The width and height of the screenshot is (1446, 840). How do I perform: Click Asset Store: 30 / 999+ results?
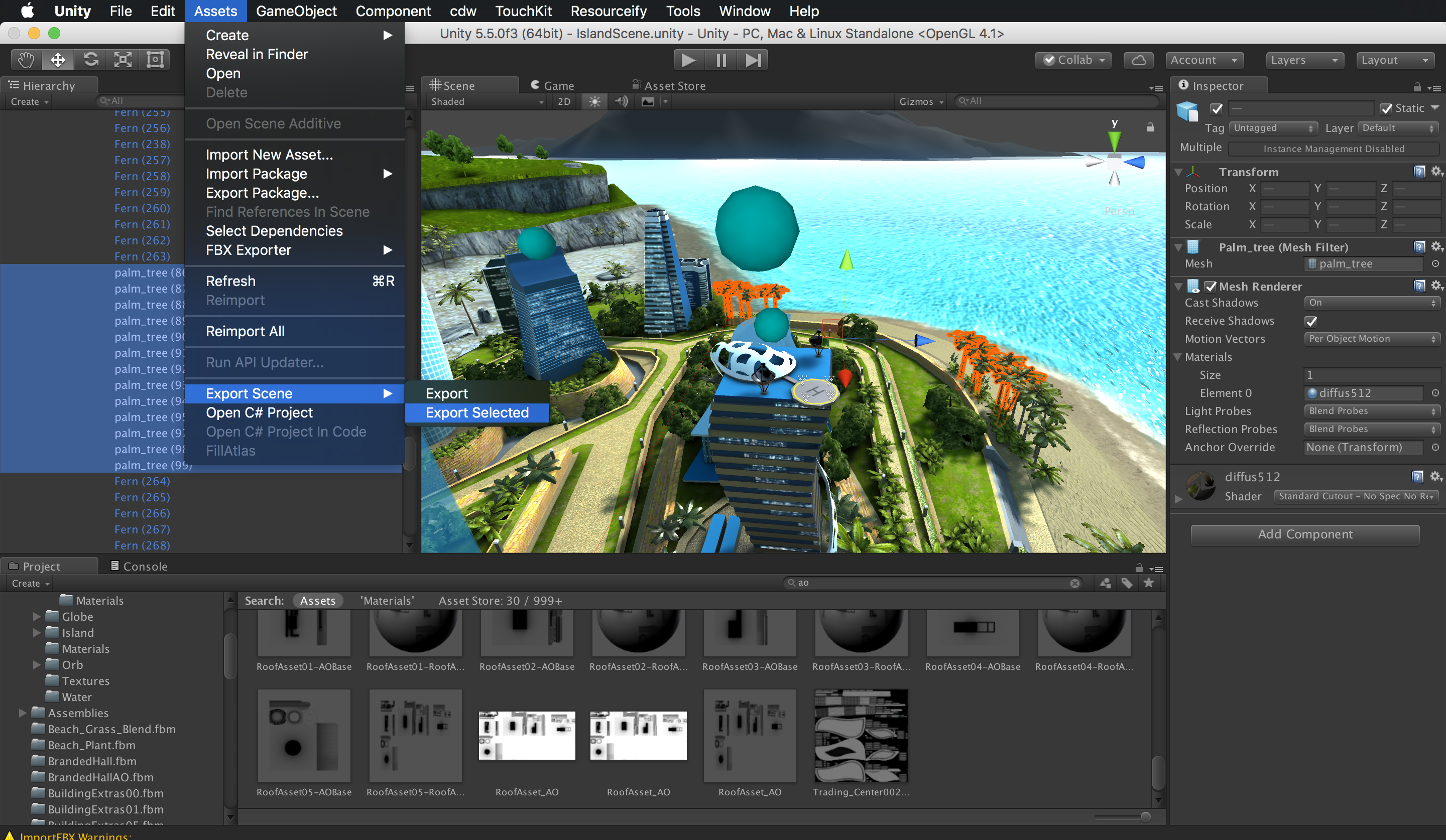coord(501,601)
